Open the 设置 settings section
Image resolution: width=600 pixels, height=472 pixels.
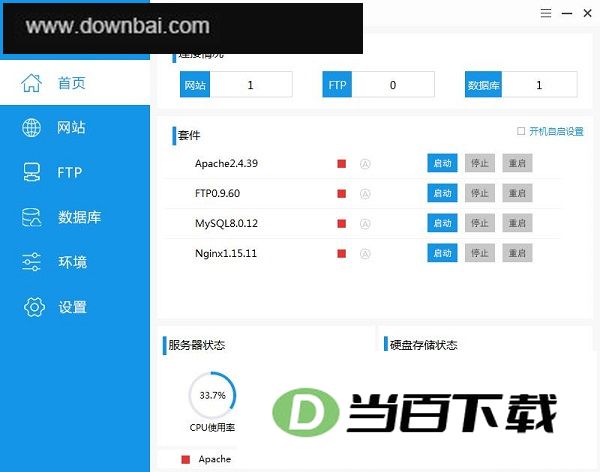[75, 307]
